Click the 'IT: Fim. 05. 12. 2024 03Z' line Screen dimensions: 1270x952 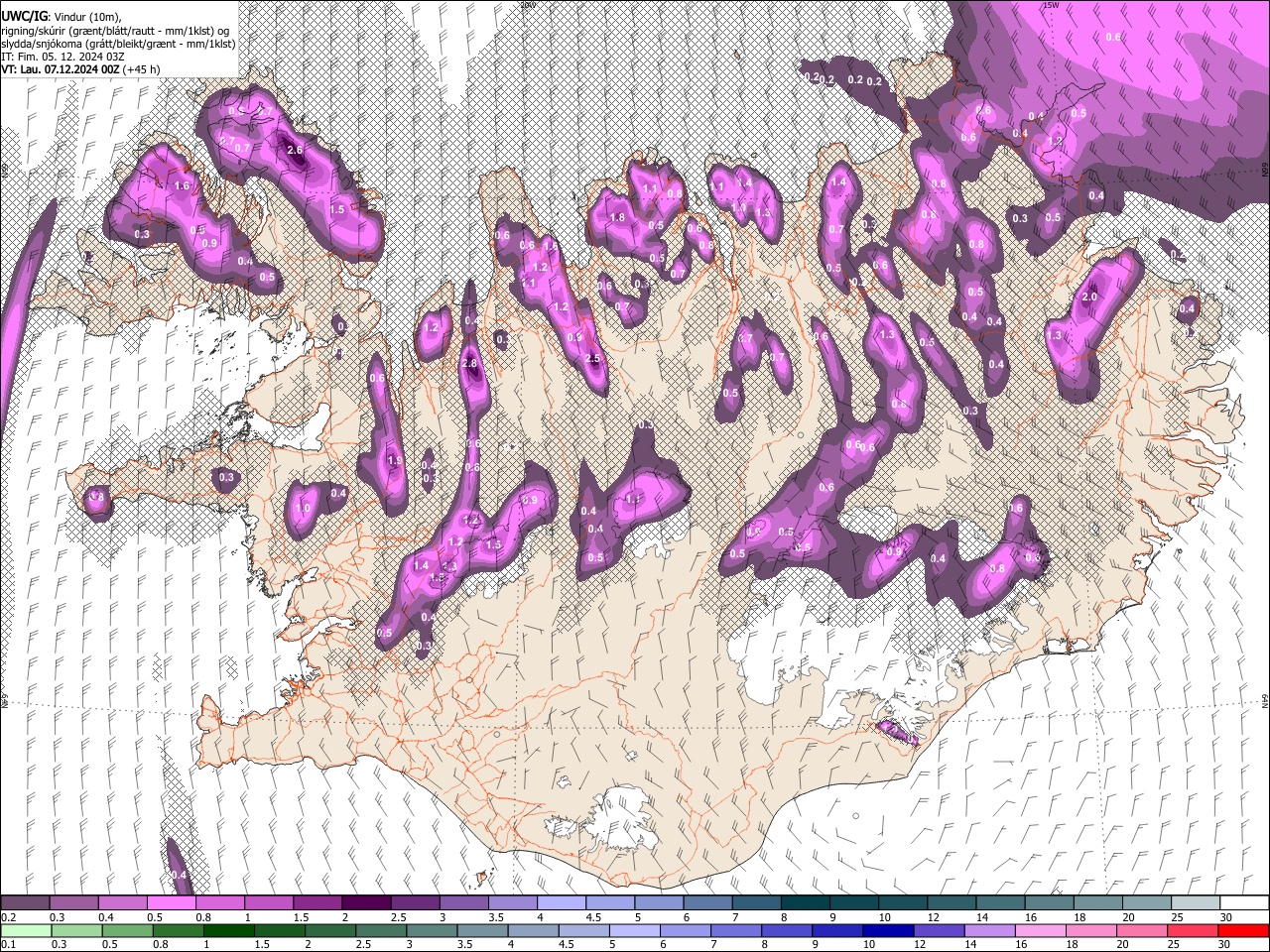point(63,57)
